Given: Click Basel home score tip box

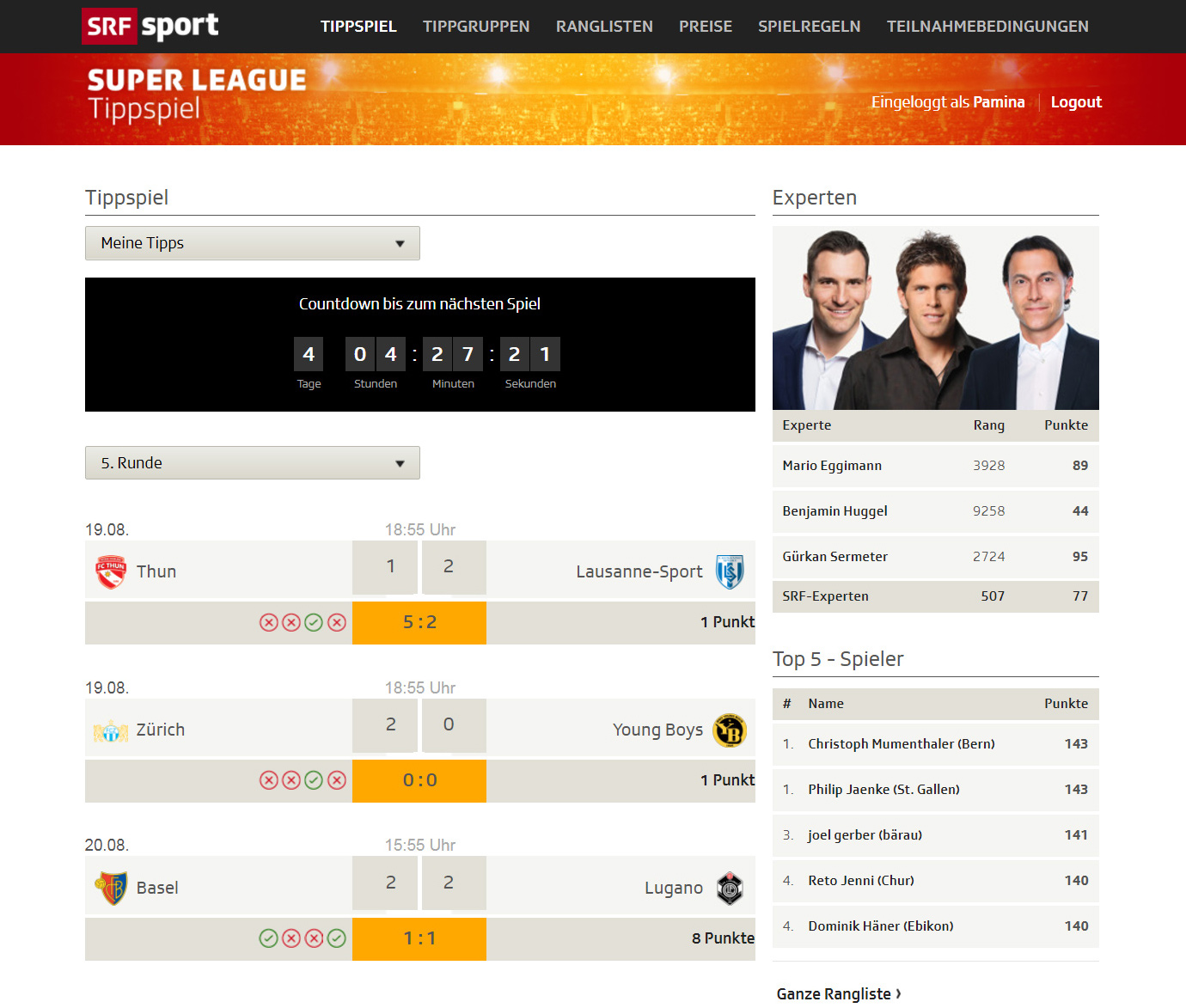Looking at the screenshot, I should click(x=385, y=883).
